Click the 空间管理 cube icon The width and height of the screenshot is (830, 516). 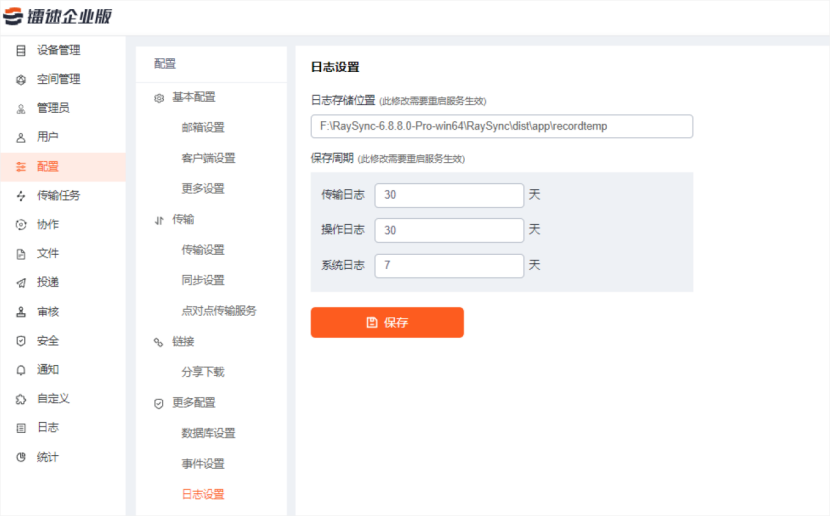click(21, 79)
